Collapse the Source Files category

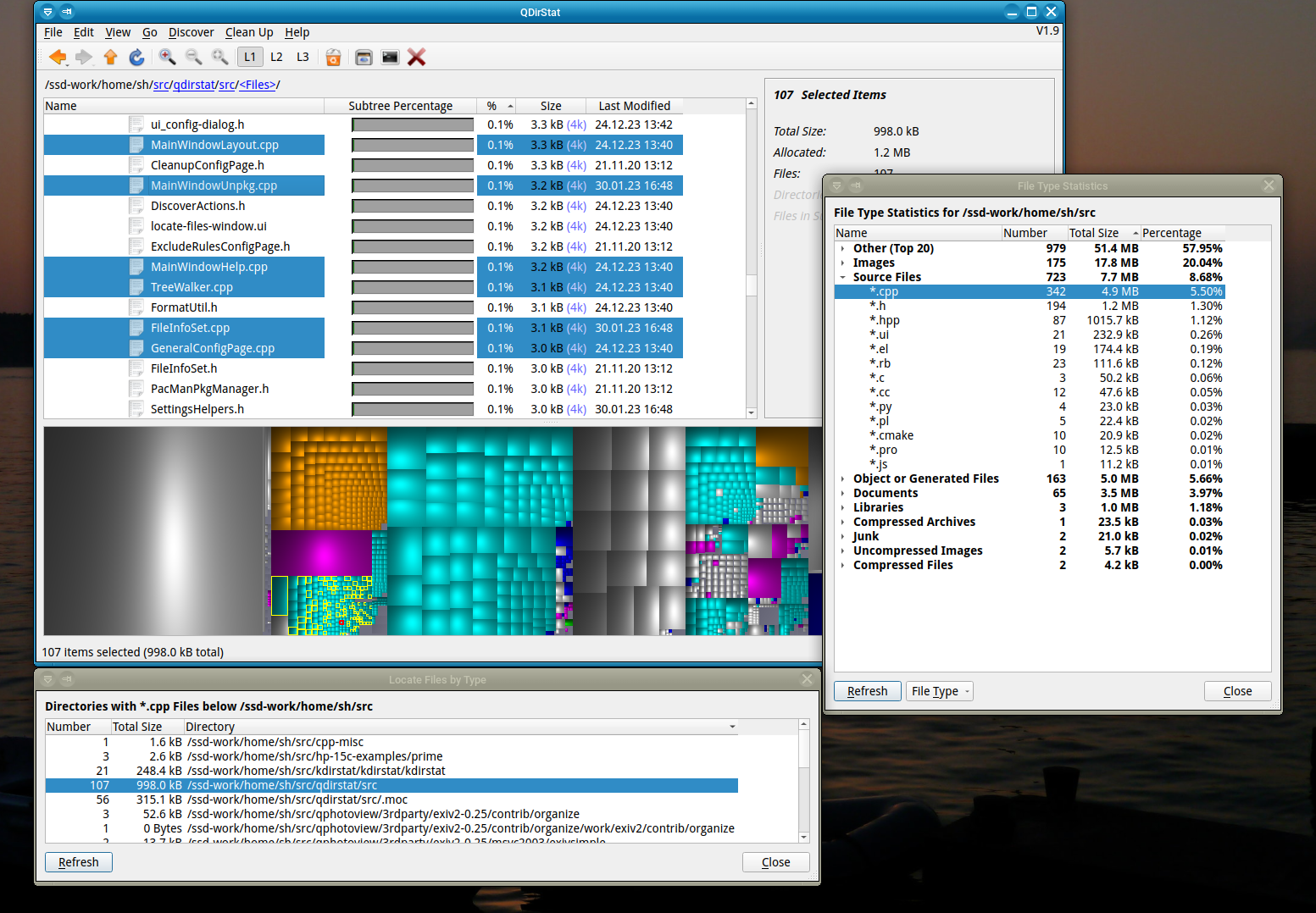[x=842, y=277]
